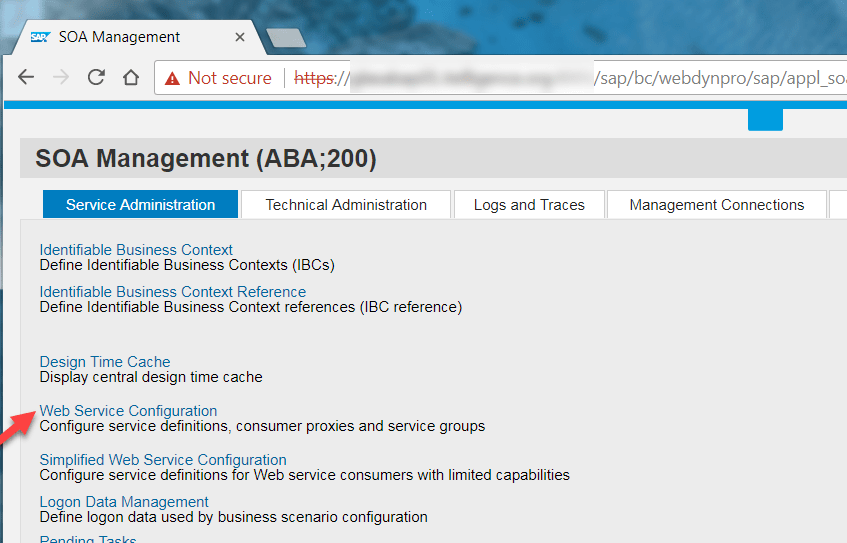Open the Management Connections tab
This screenshot has height=543, width=847.
pyautogui.click(x=717, y=205)
